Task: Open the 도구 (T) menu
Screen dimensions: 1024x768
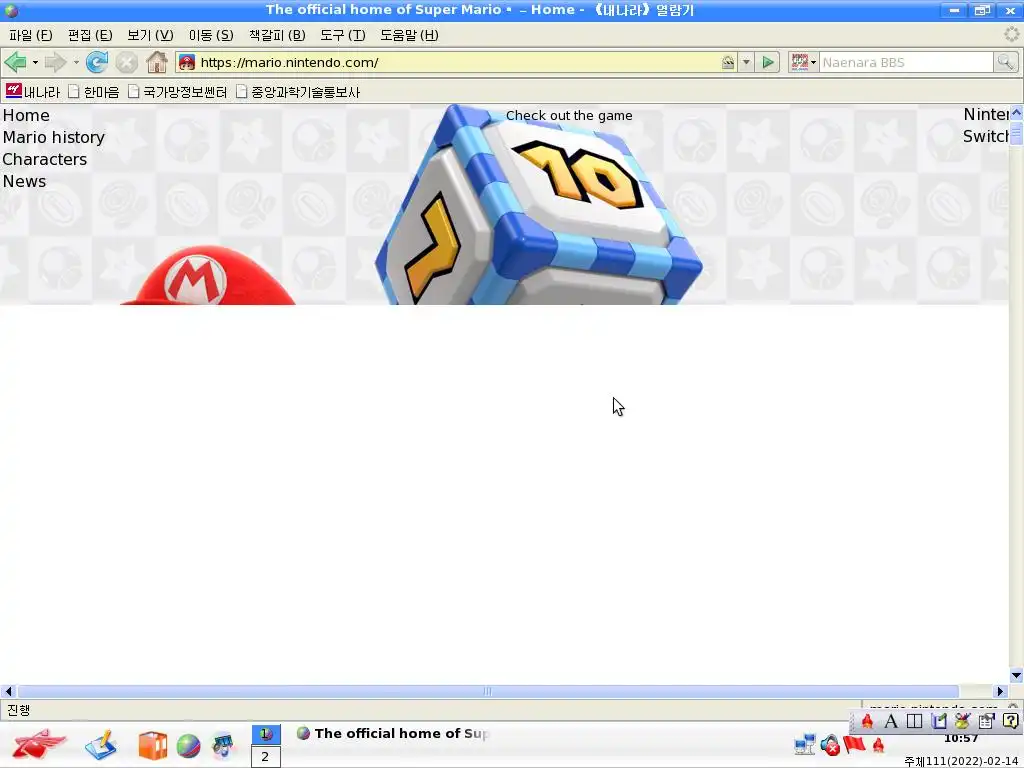Action: coord(342,35)
